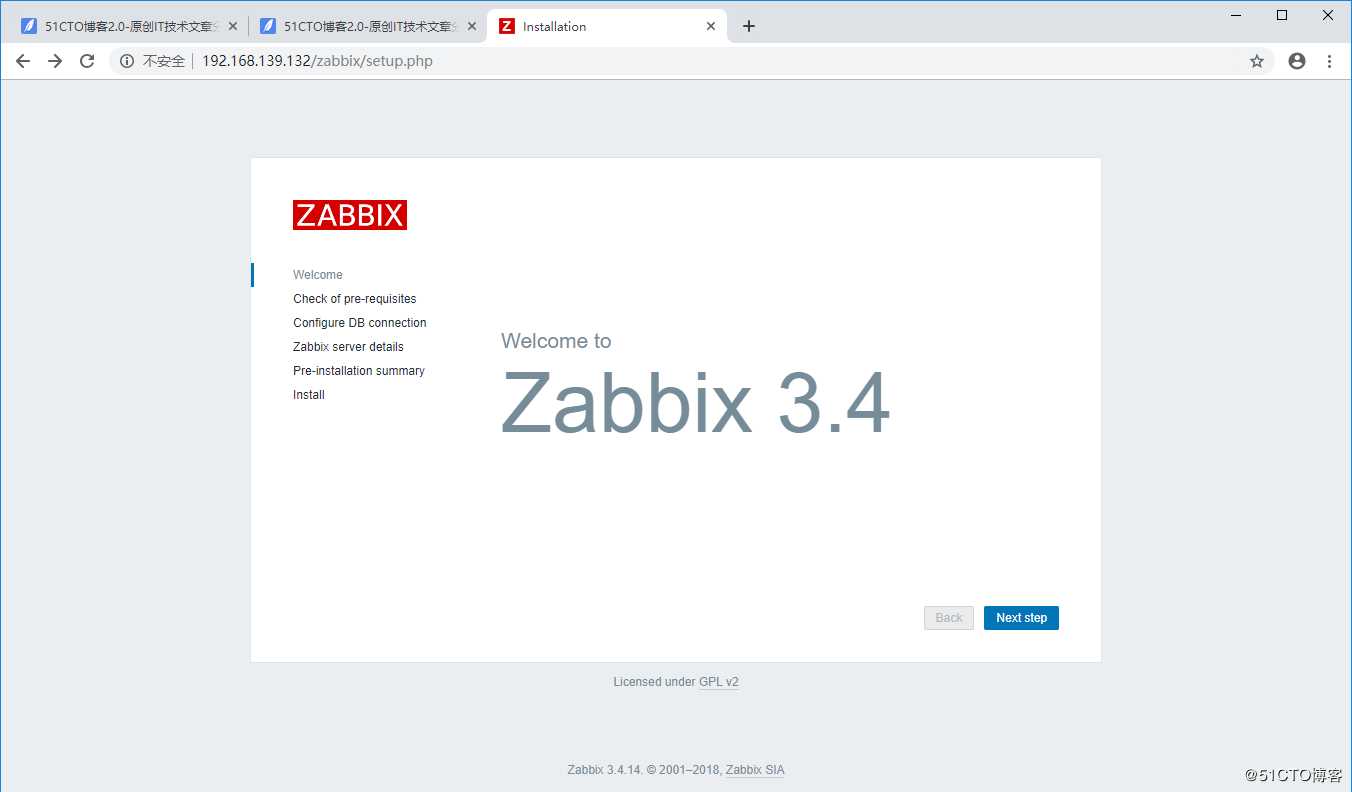This screenshot has height=792, width=1352.
Task: Click the Next step button
Action: pos(1021,618)
